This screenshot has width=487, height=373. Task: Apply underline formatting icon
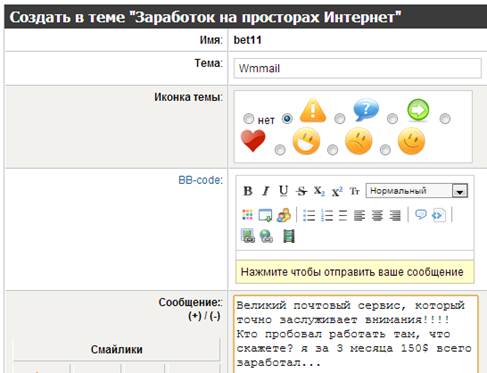[283, 191]
